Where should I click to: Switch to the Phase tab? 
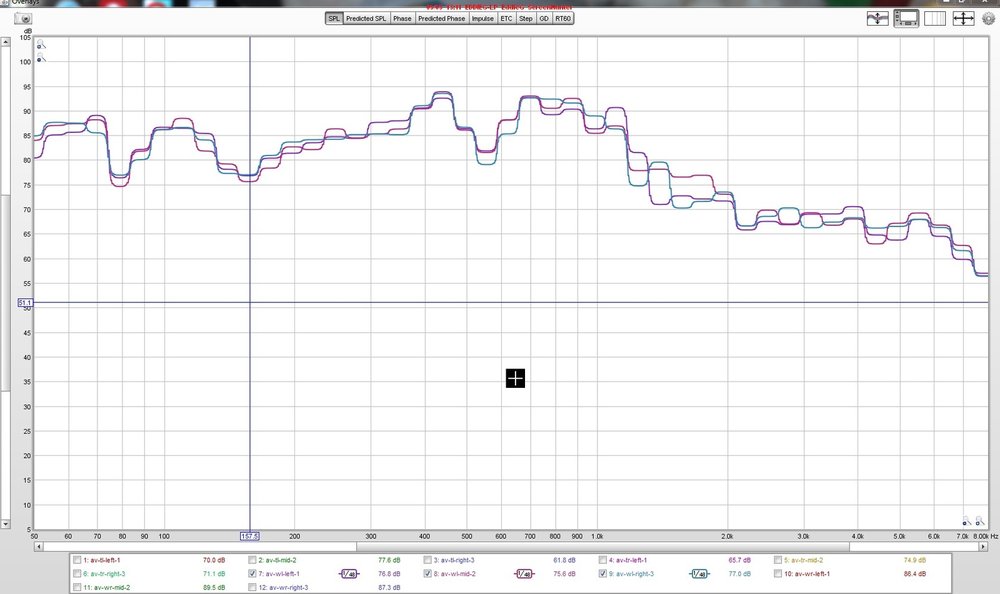pyautogui.click(x=402, y=19)
